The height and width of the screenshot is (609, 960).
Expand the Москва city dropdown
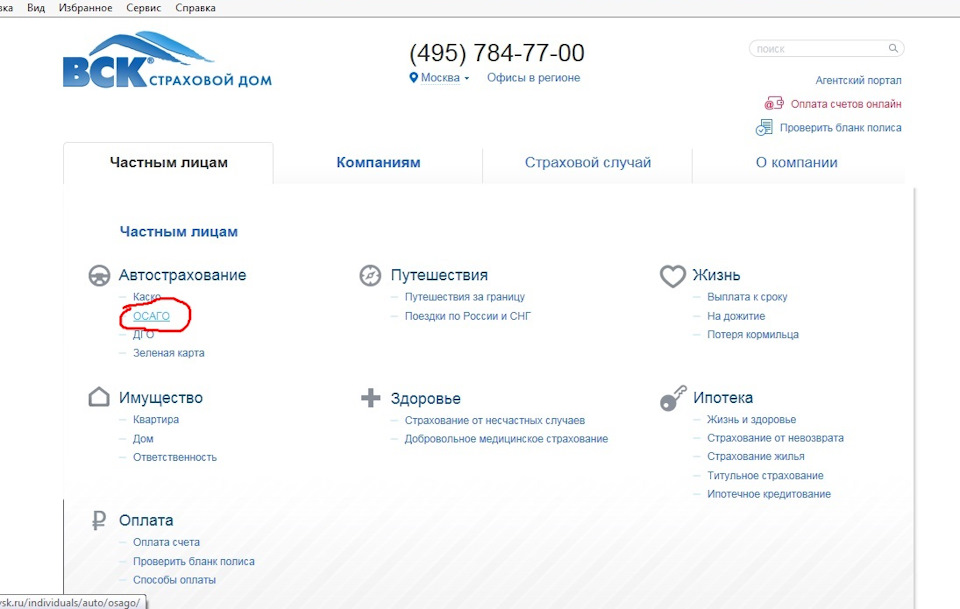439,78
